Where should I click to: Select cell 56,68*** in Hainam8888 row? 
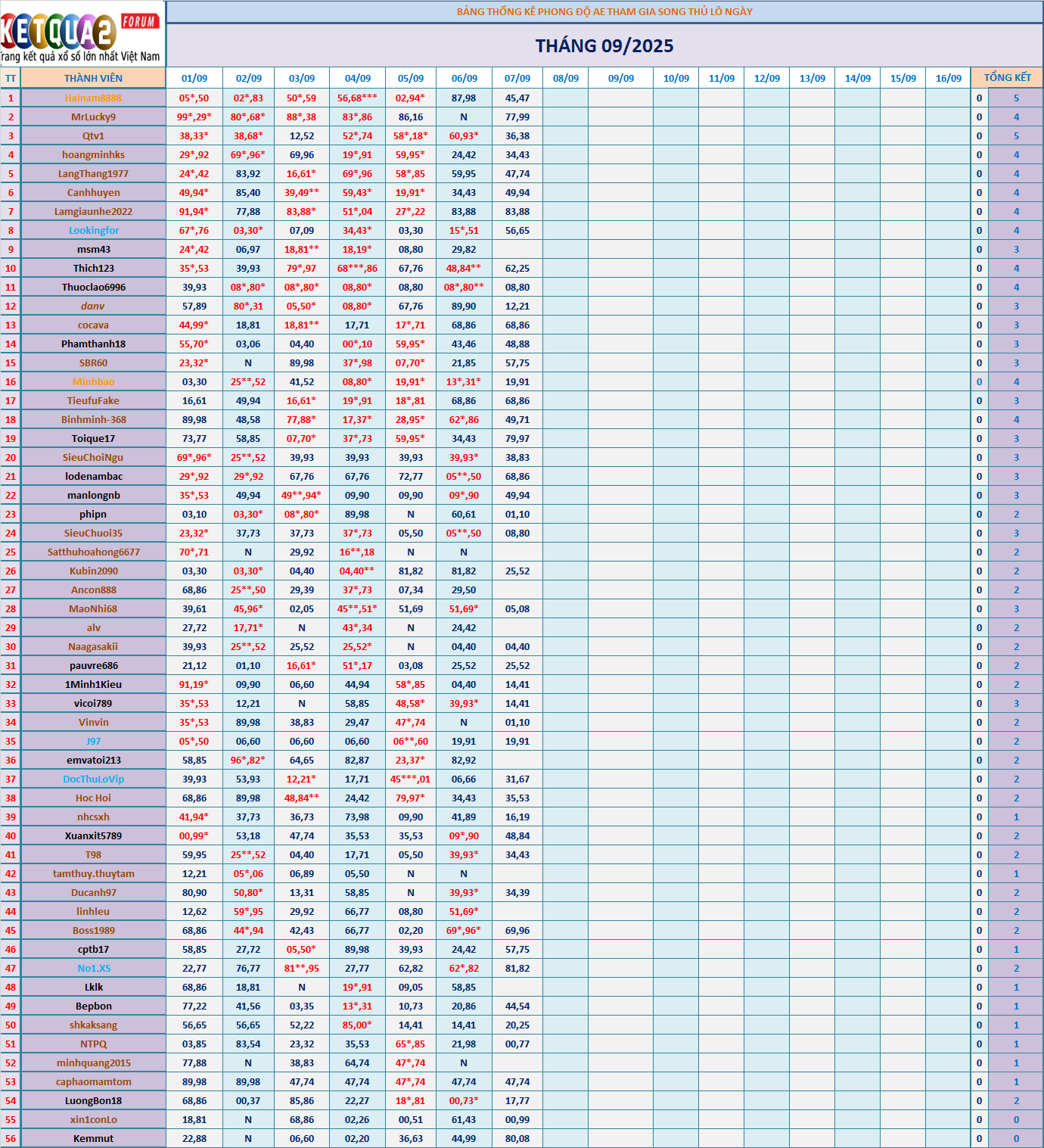point(358,98)
